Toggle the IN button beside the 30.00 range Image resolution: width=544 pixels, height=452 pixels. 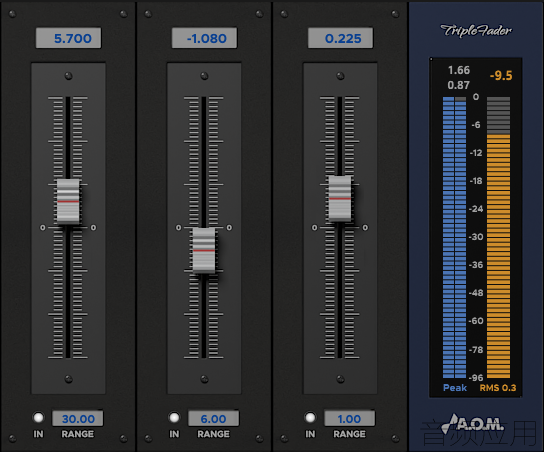coord(38,417)
